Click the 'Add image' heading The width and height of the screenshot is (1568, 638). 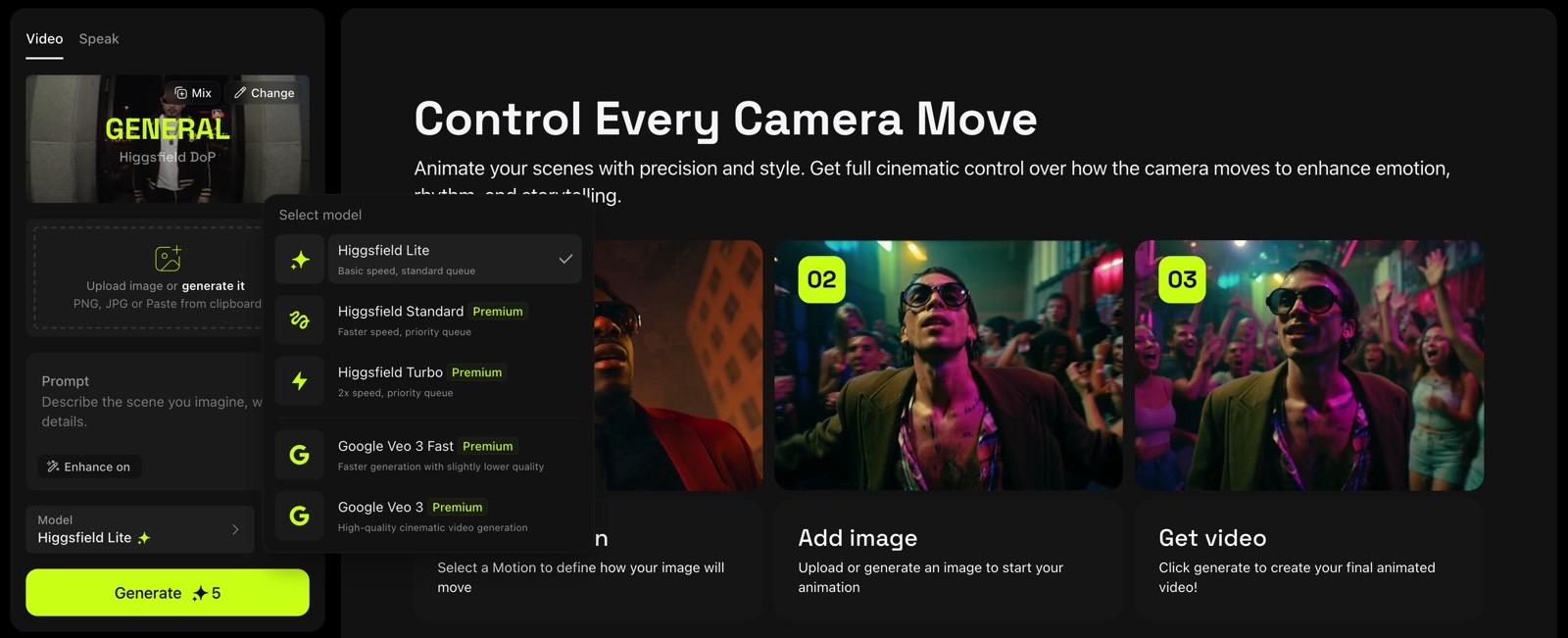tap(857, 538)
